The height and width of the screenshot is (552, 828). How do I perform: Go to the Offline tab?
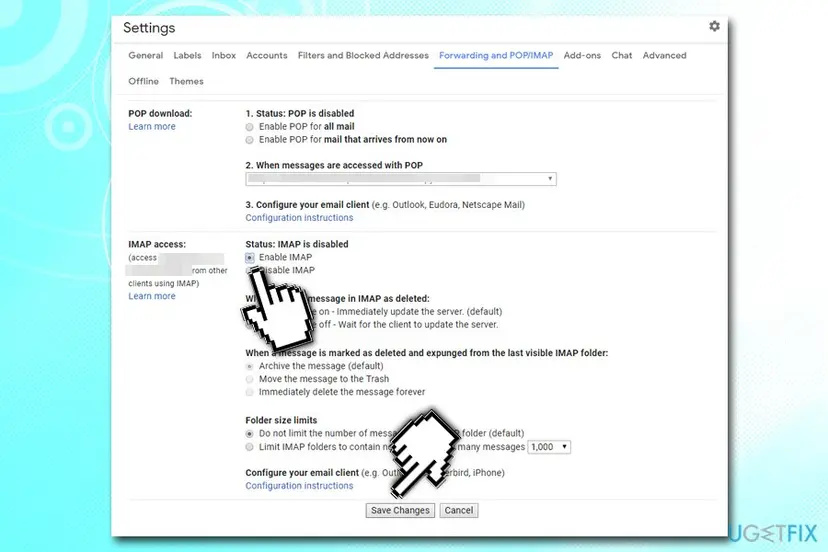click(x=143, y=81)
